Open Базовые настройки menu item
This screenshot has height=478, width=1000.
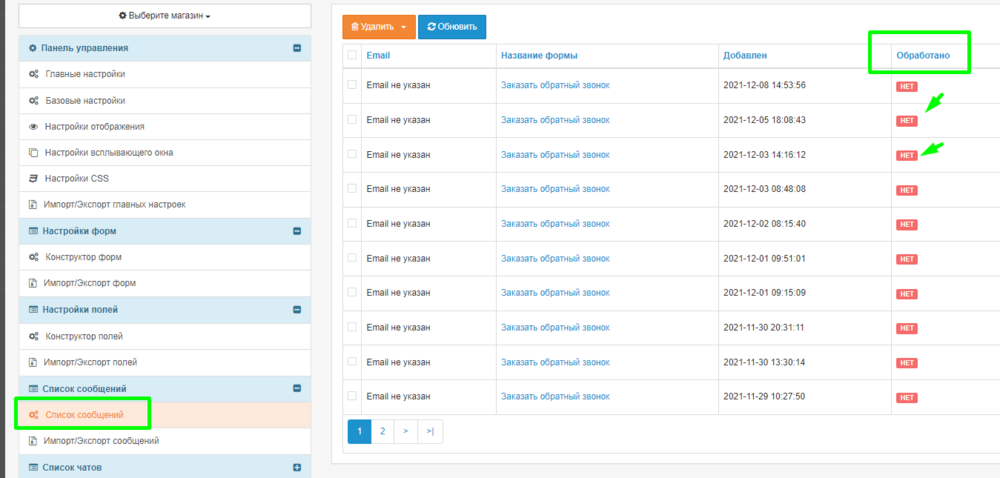pos(85,101)
